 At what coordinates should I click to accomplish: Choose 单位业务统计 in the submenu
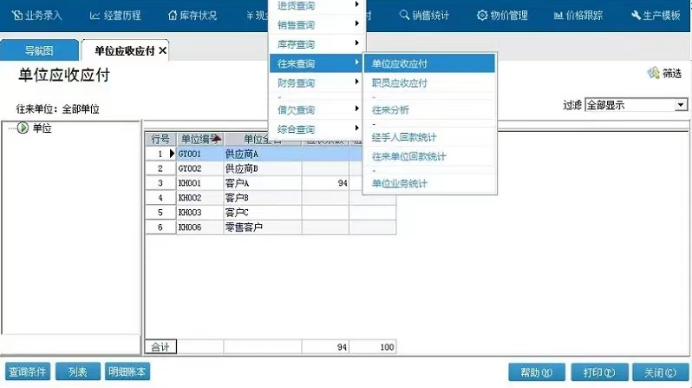pos(429,184)
